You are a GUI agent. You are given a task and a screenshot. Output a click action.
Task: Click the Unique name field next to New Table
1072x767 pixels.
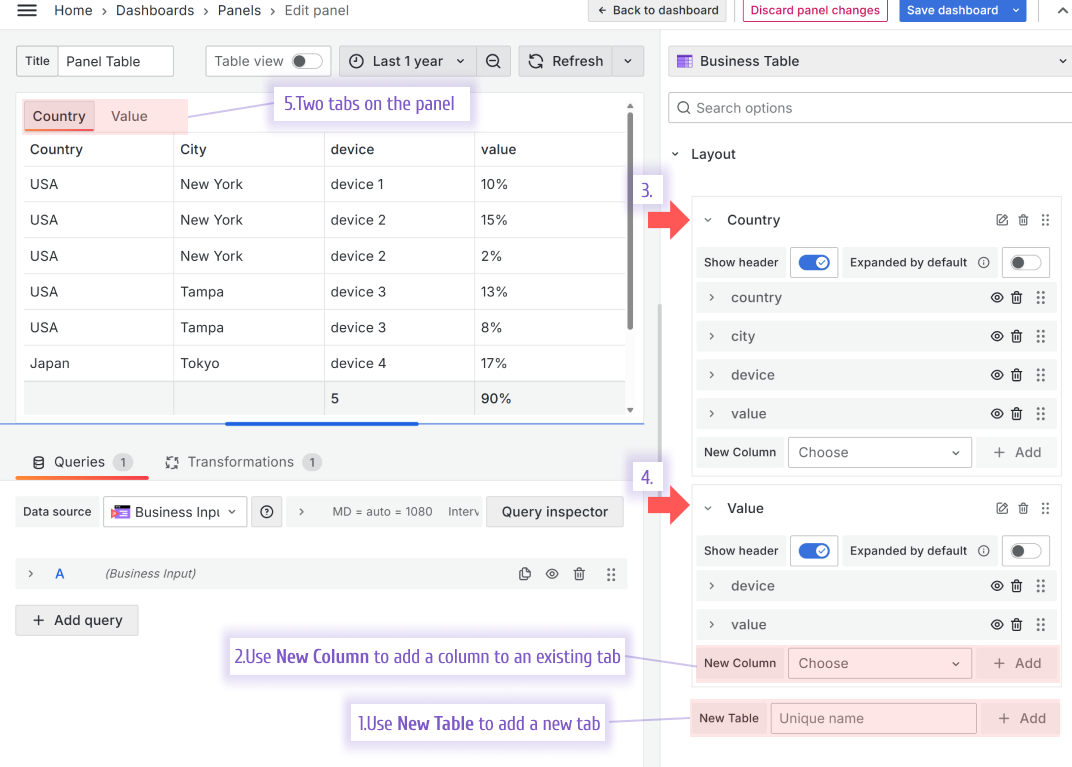873,718
